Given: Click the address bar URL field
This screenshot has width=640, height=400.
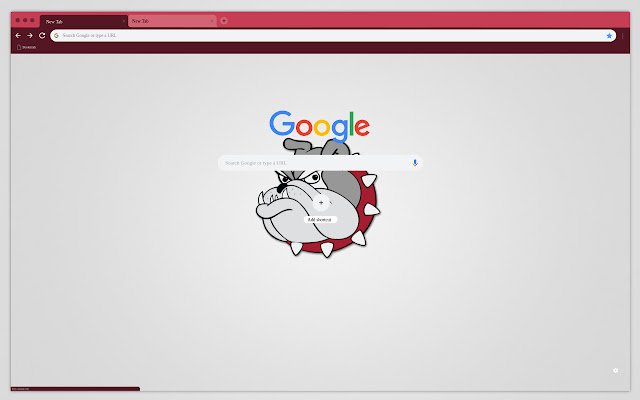Looking at the screenshot, I should tap(333, 36).
